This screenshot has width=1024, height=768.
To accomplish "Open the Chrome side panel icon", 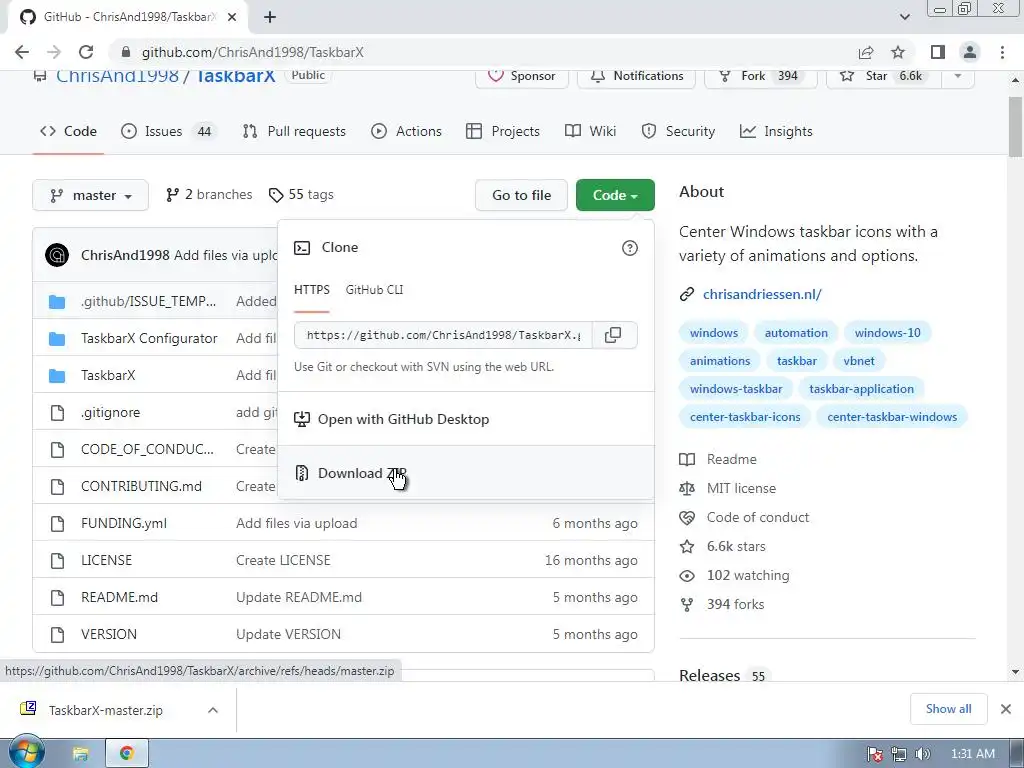I will 938,52.
